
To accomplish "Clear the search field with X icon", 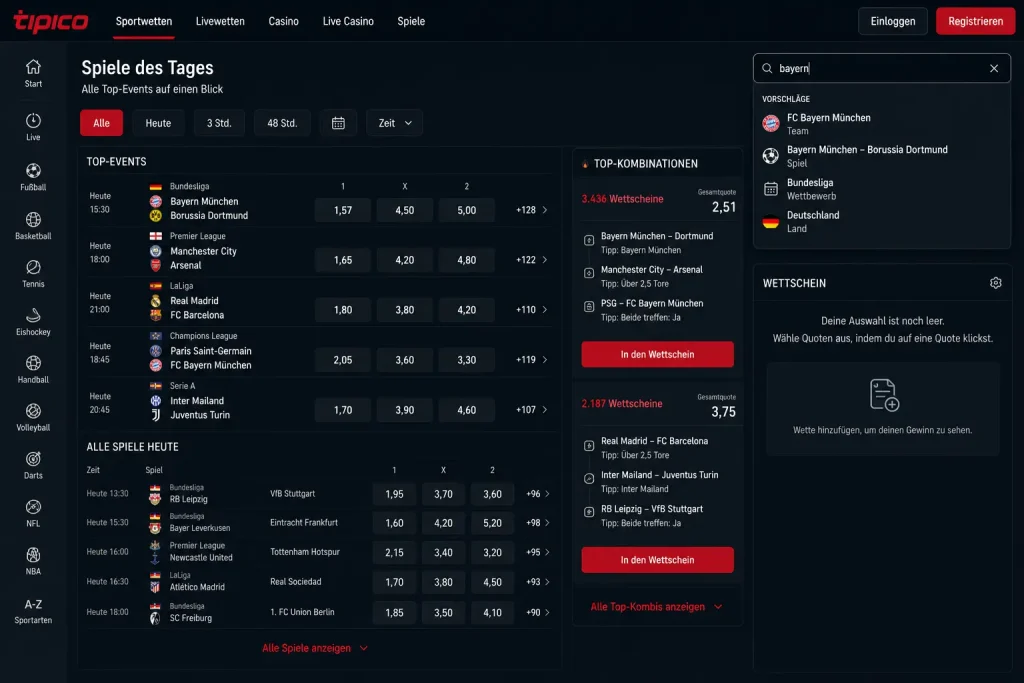I will point(994,69).
